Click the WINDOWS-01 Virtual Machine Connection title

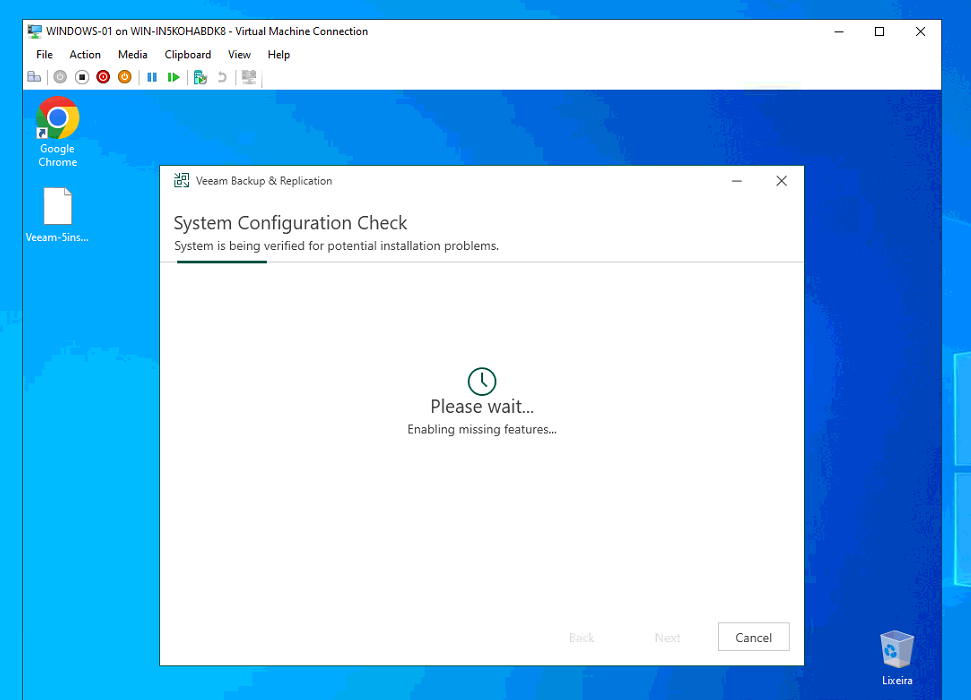coord(207,31)
